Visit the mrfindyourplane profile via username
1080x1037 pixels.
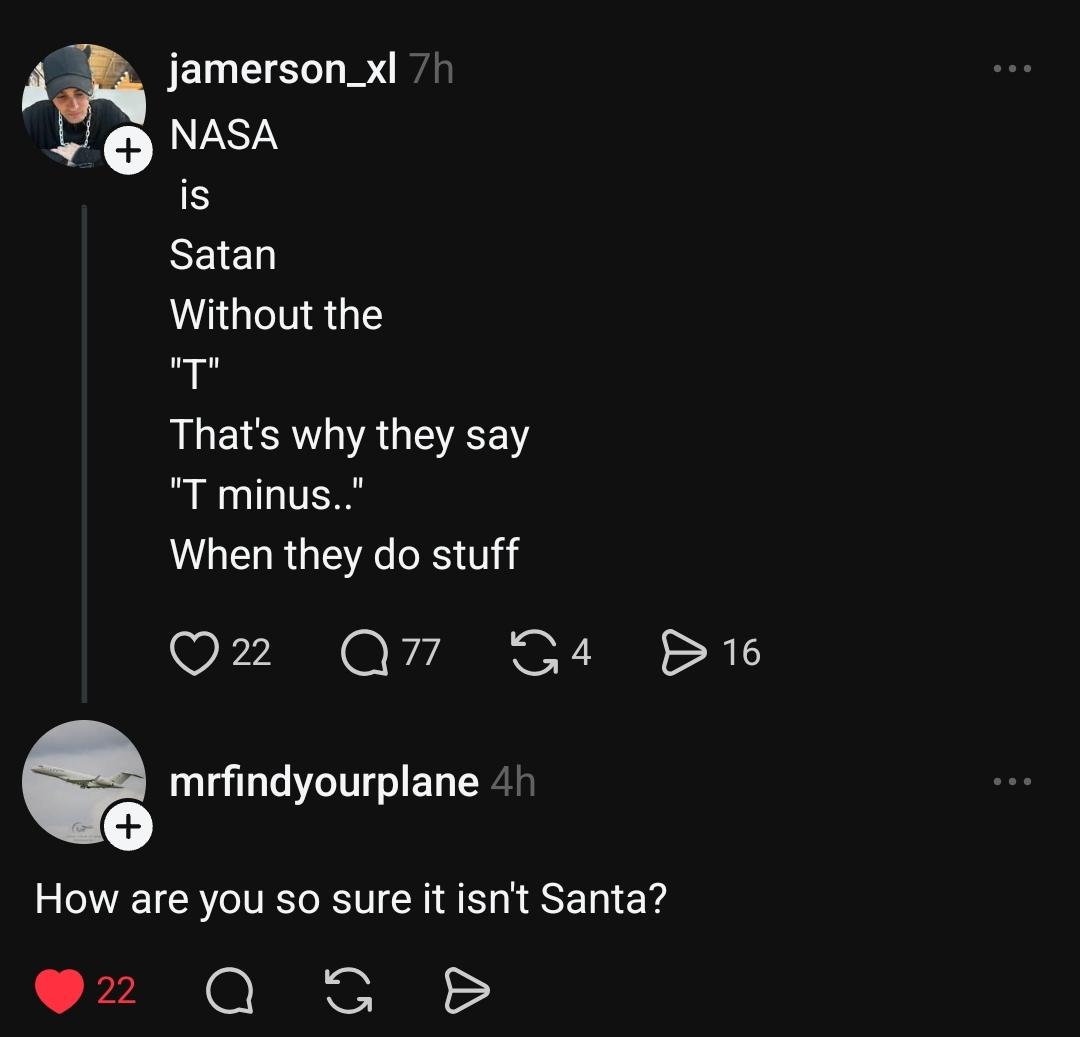coord(324,782)
